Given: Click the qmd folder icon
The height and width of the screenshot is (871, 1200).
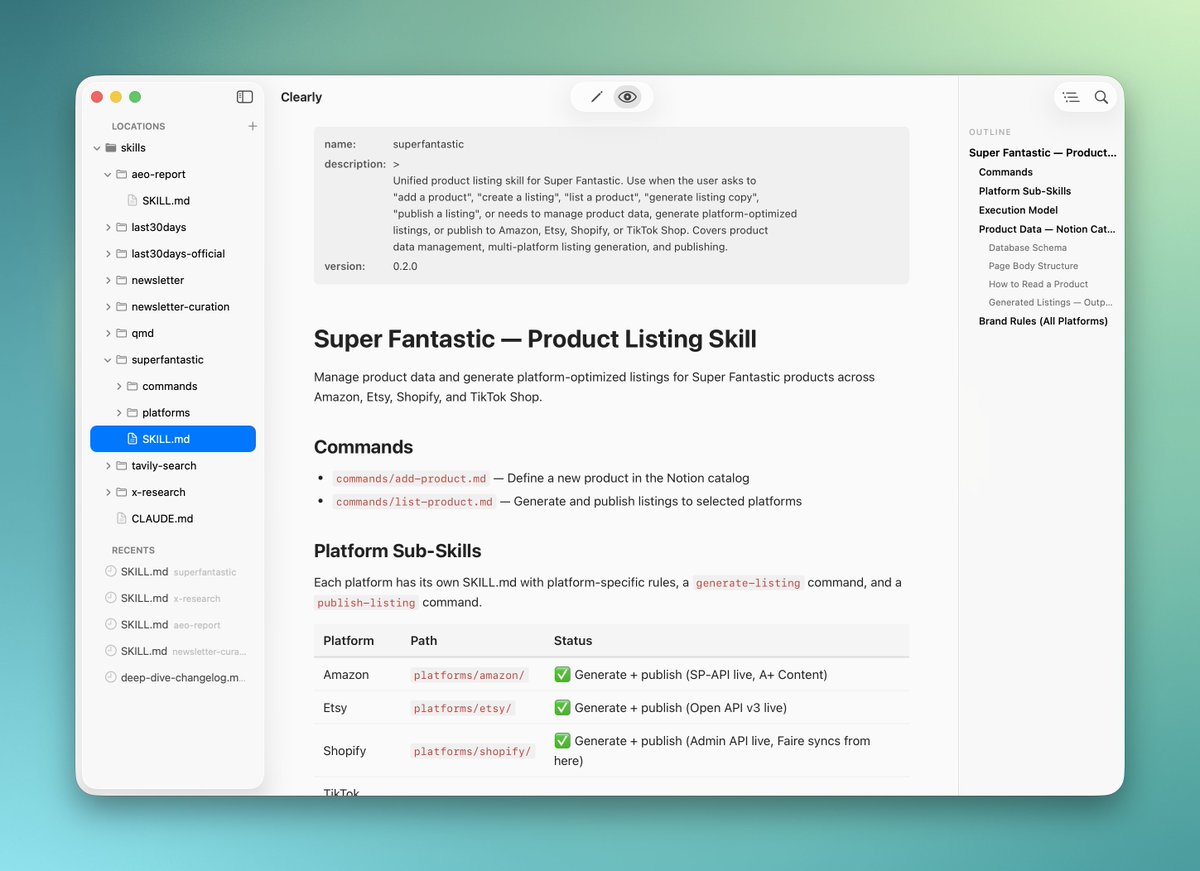Looking at the screenshot, I should 122,333.
